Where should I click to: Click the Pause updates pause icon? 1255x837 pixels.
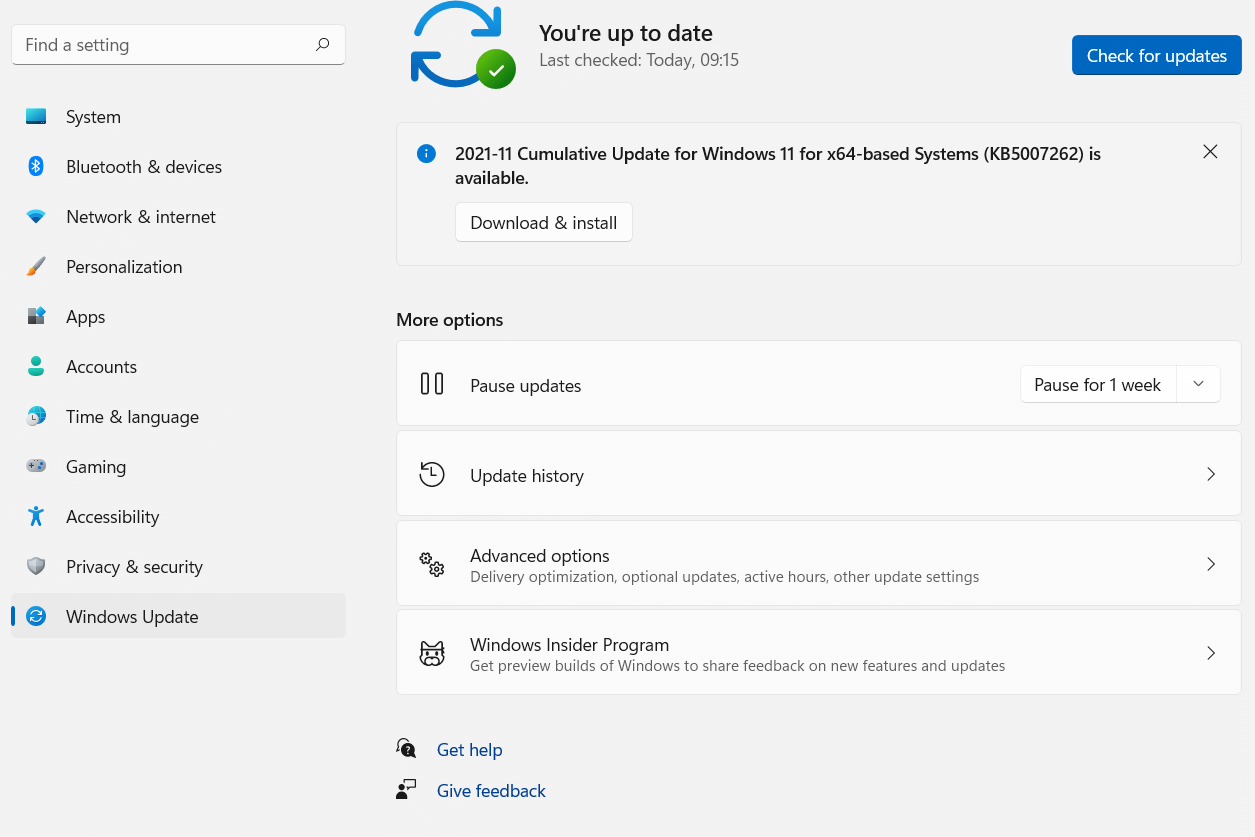[432, 383]
